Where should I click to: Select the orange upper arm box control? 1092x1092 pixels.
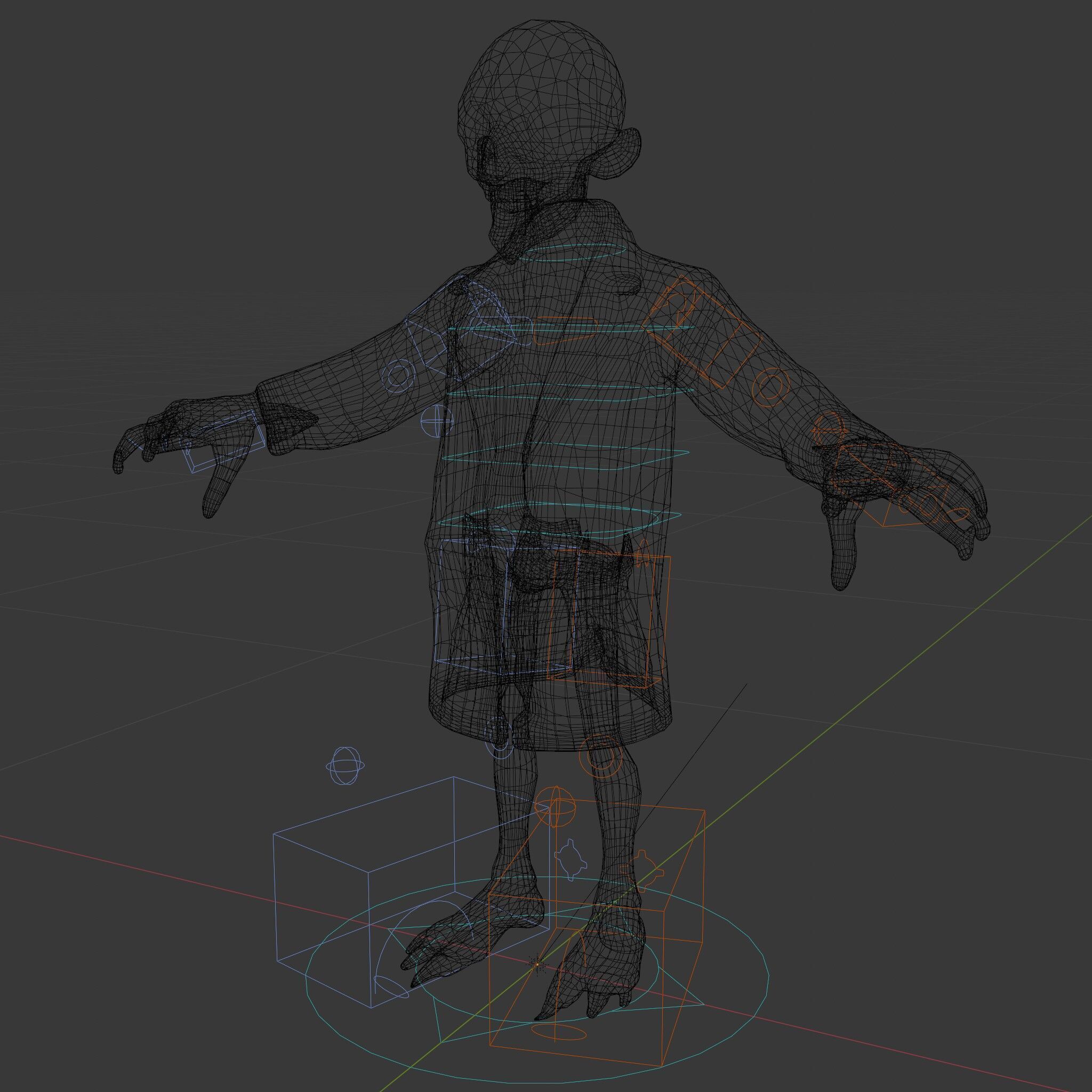pos(703,332)
